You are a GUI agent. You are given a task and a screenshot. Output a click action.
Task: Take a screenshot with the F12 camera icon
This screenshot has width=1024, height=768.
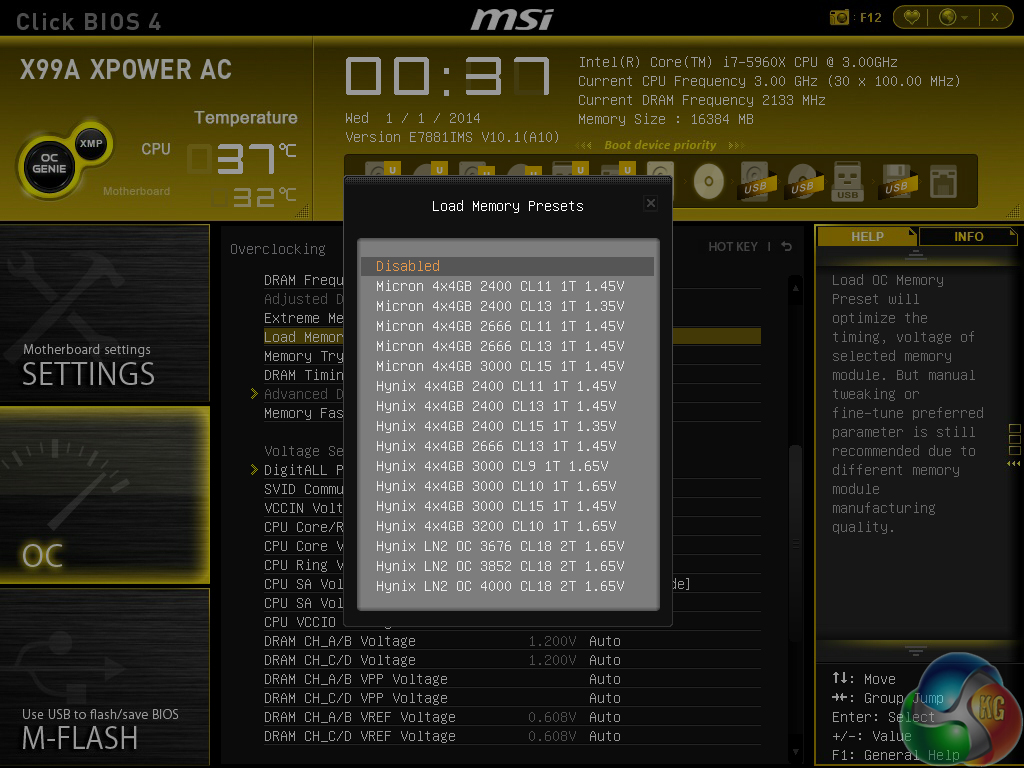(839, 17)
